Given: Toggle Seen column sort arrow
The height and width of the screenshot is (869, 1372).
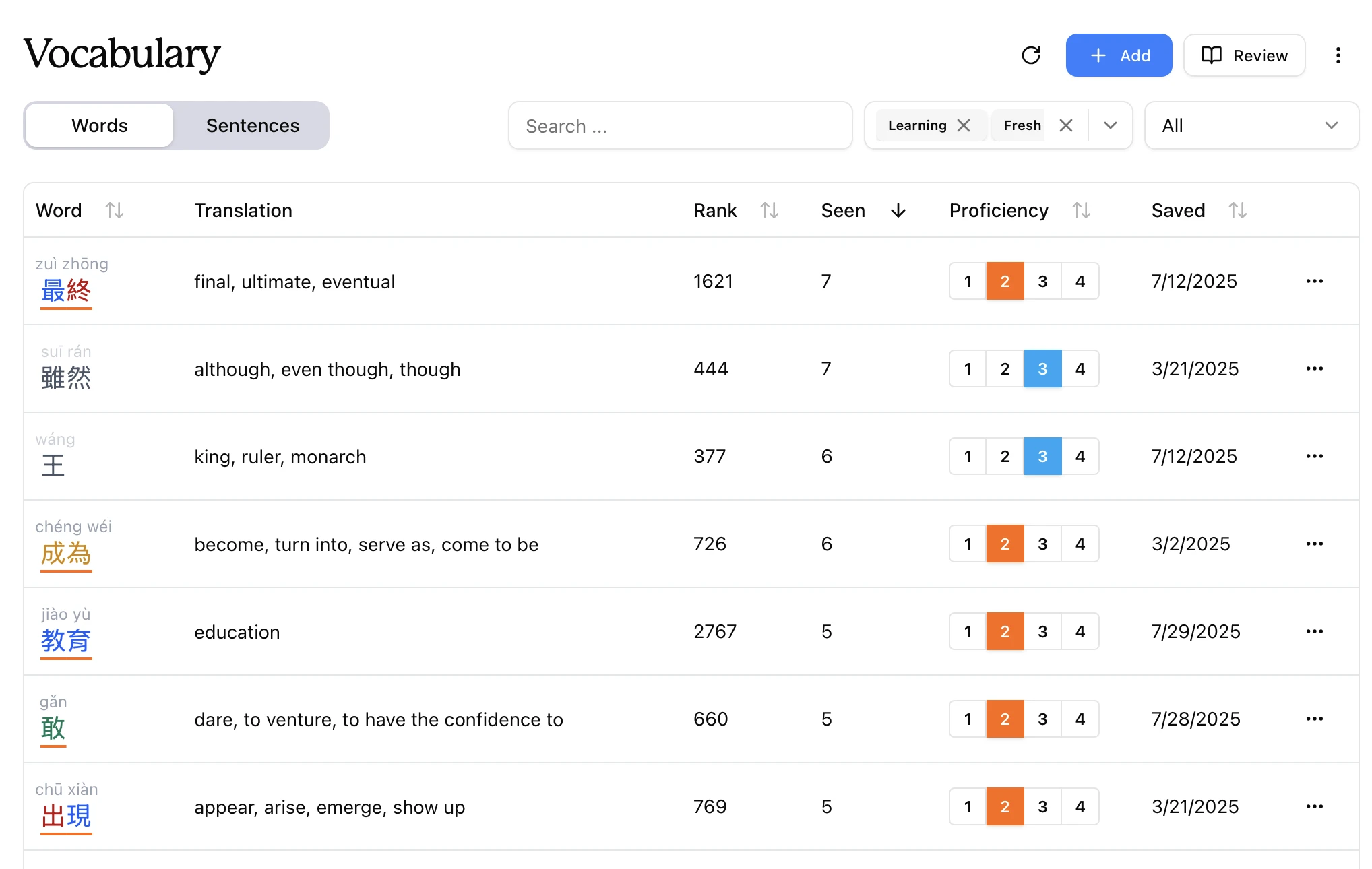Looking at the screenshot, I should [x=898, y=210].
